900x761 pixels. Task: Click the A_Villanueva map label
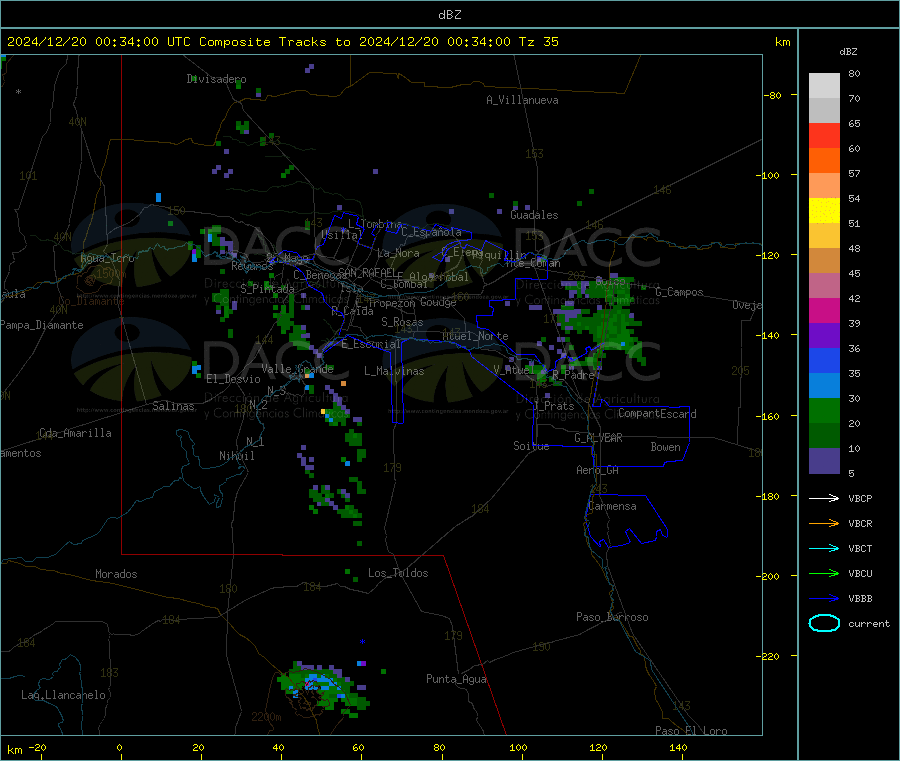pyautogui.click(x=522, y=100)
